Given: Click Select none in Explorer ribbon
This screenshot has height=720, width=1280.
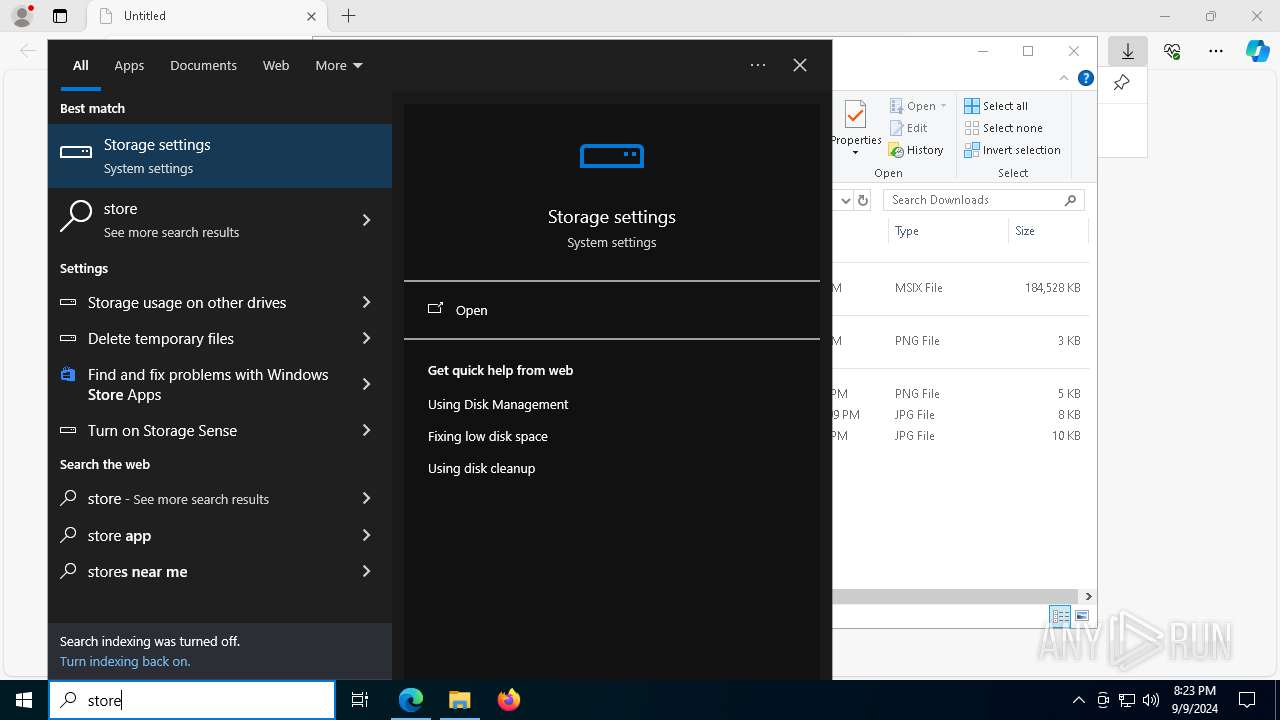Looking at the screenshot, I should point(1003,128).
